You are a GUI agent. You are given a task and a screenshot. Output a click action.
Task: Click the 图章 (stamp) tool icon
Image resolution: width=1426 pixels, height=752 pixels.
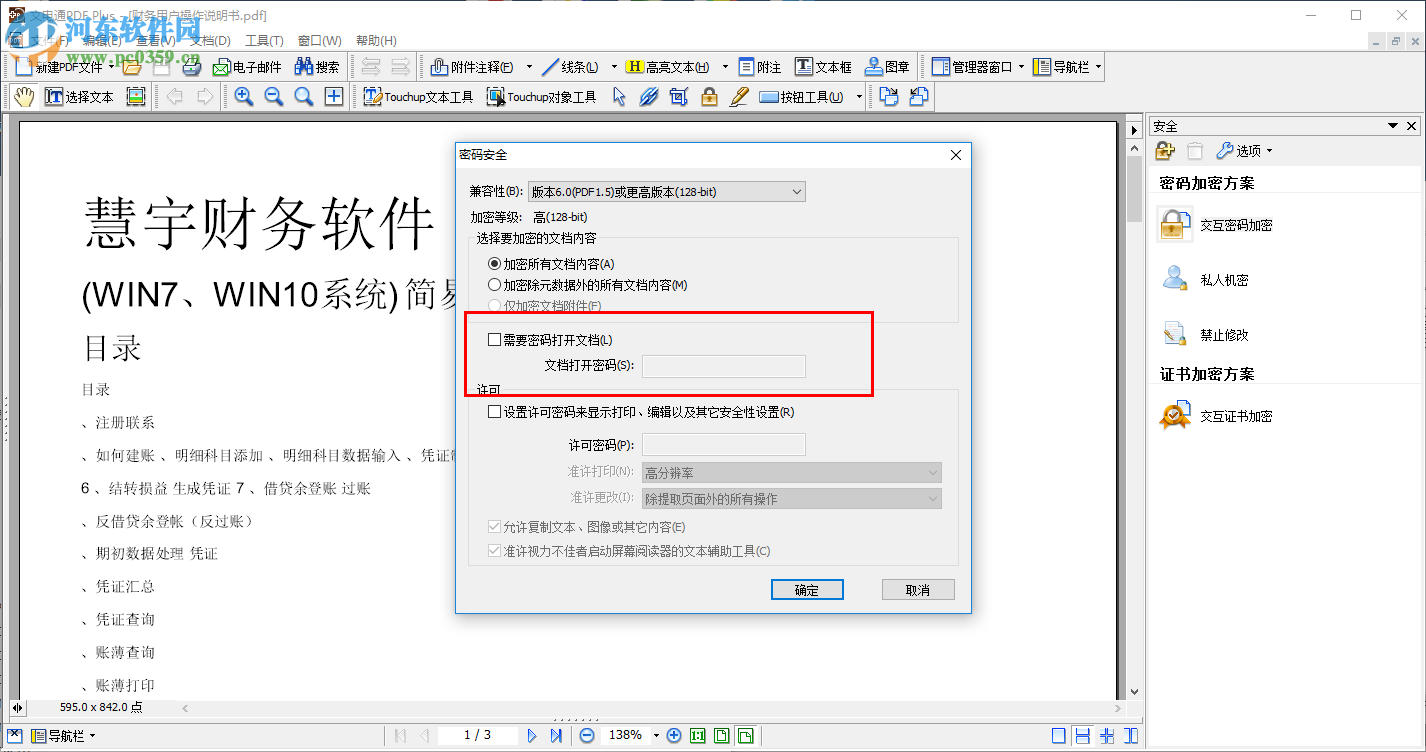884,66
